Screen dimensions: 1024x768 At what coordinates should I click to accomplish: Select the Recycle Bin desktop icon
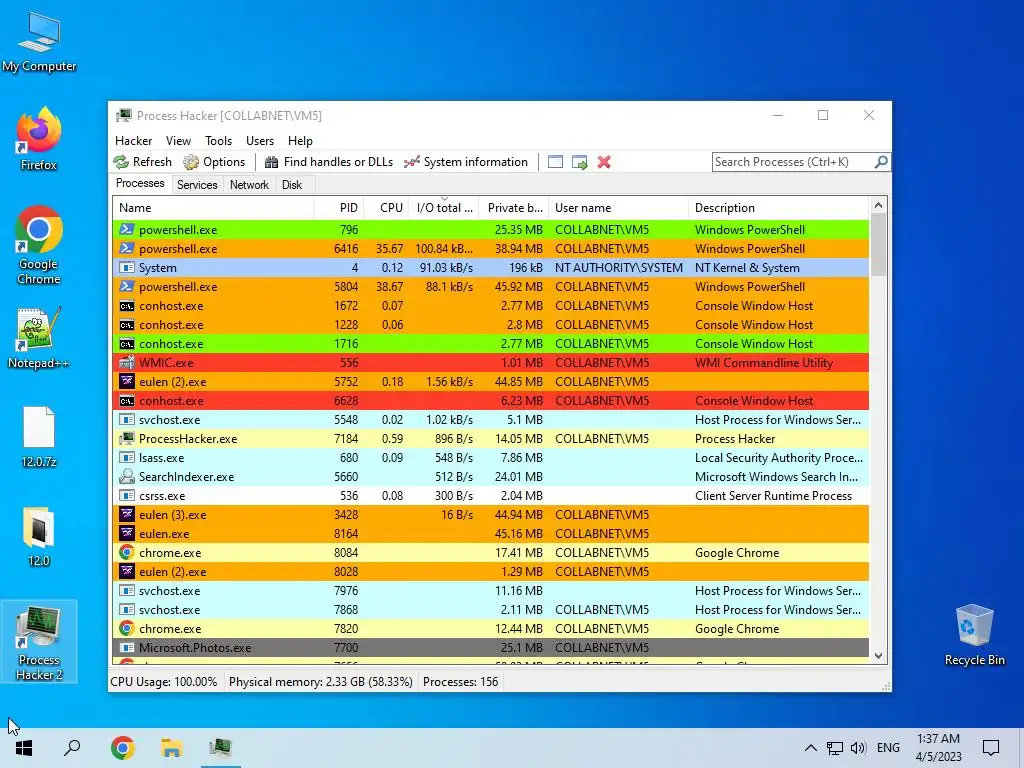[974, 635]
